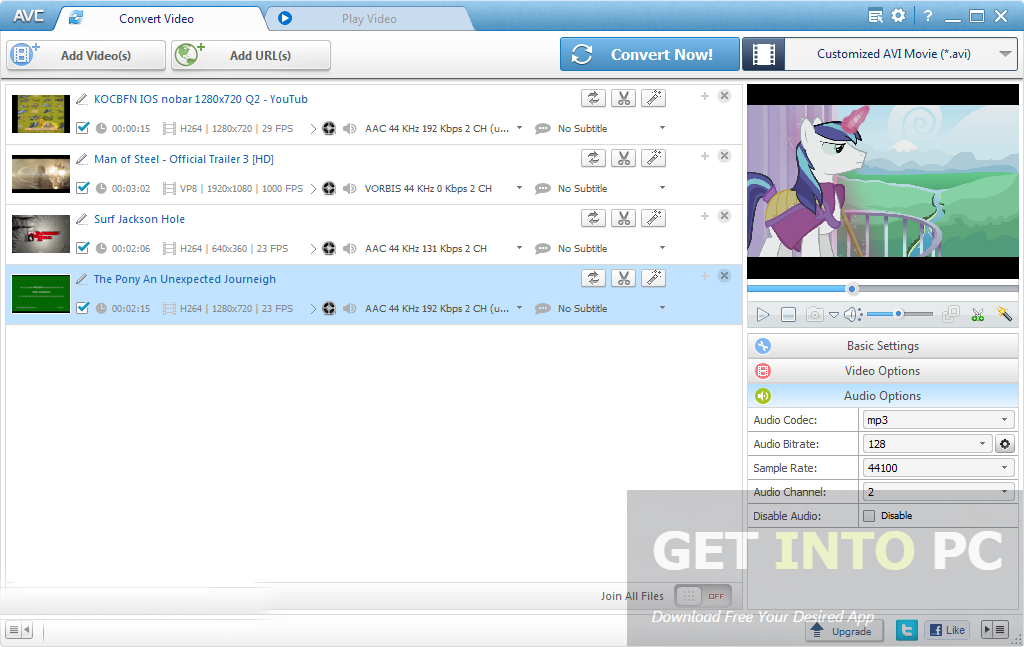Select the Man of Steel video thumbnail
The width and height of the screenshot is (1024, 647).
[x=40, y=174]
